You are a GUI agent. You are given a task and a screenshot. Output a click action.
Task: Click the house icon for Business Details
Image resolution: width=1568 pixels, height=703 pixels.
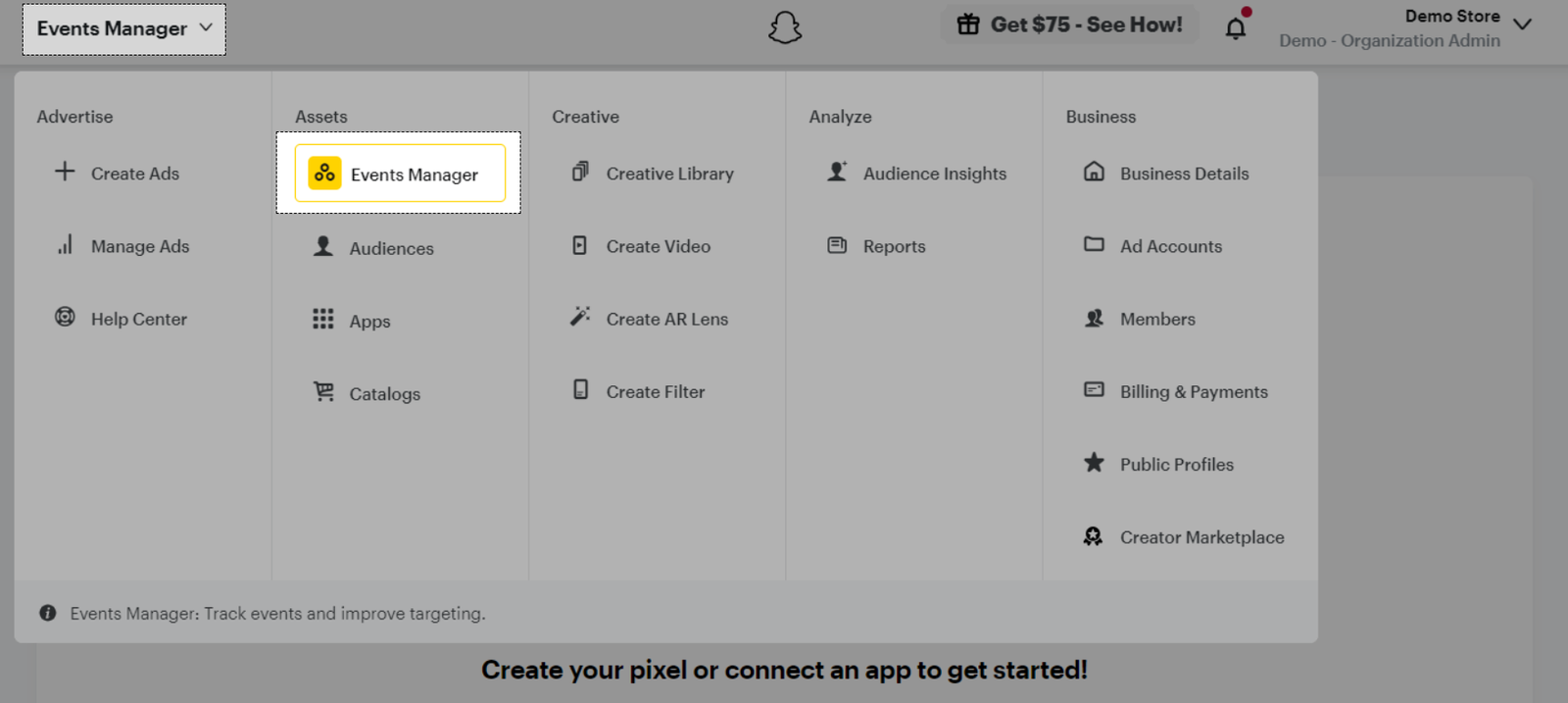(1094, 172)
